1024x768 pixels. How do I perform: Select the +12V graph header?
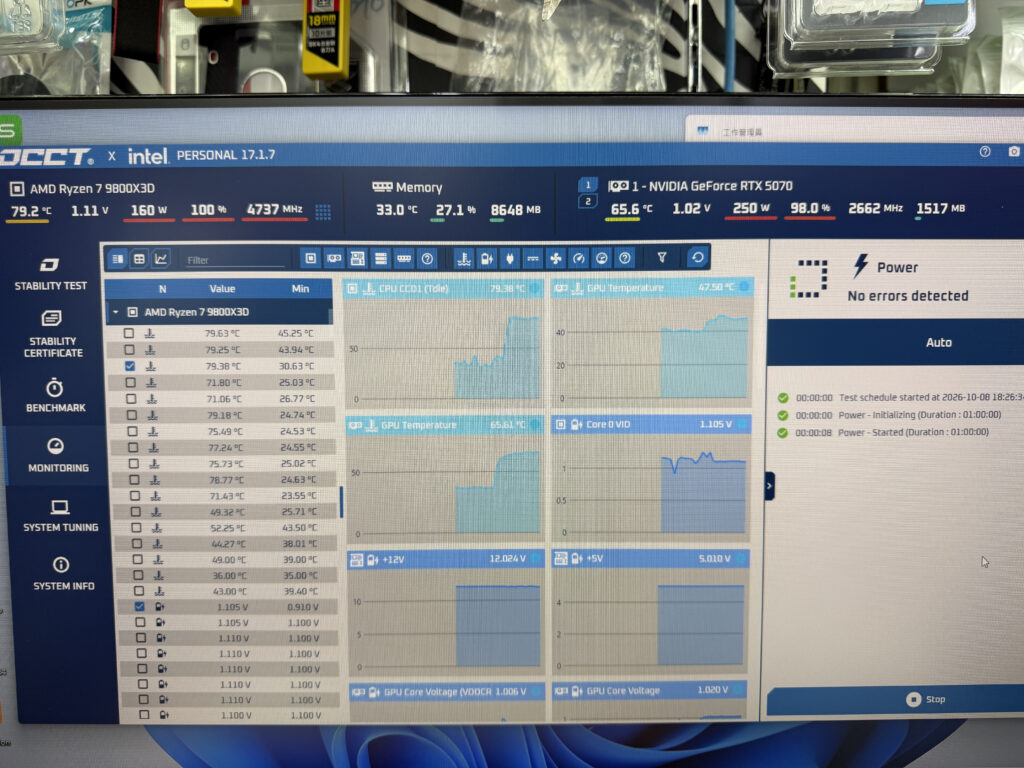(x=446, y=559)
